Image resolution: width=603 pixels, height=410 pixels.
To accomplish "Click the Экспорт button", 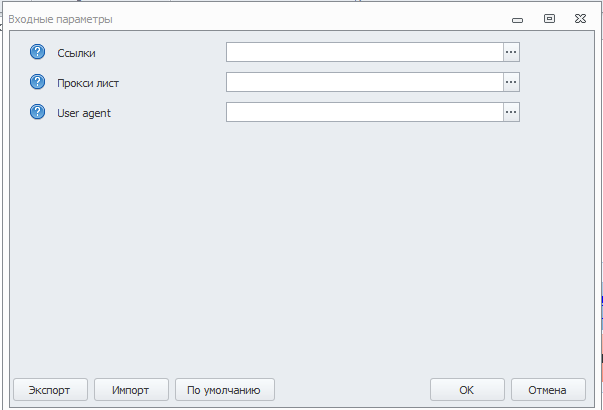I will pos(50,390).
